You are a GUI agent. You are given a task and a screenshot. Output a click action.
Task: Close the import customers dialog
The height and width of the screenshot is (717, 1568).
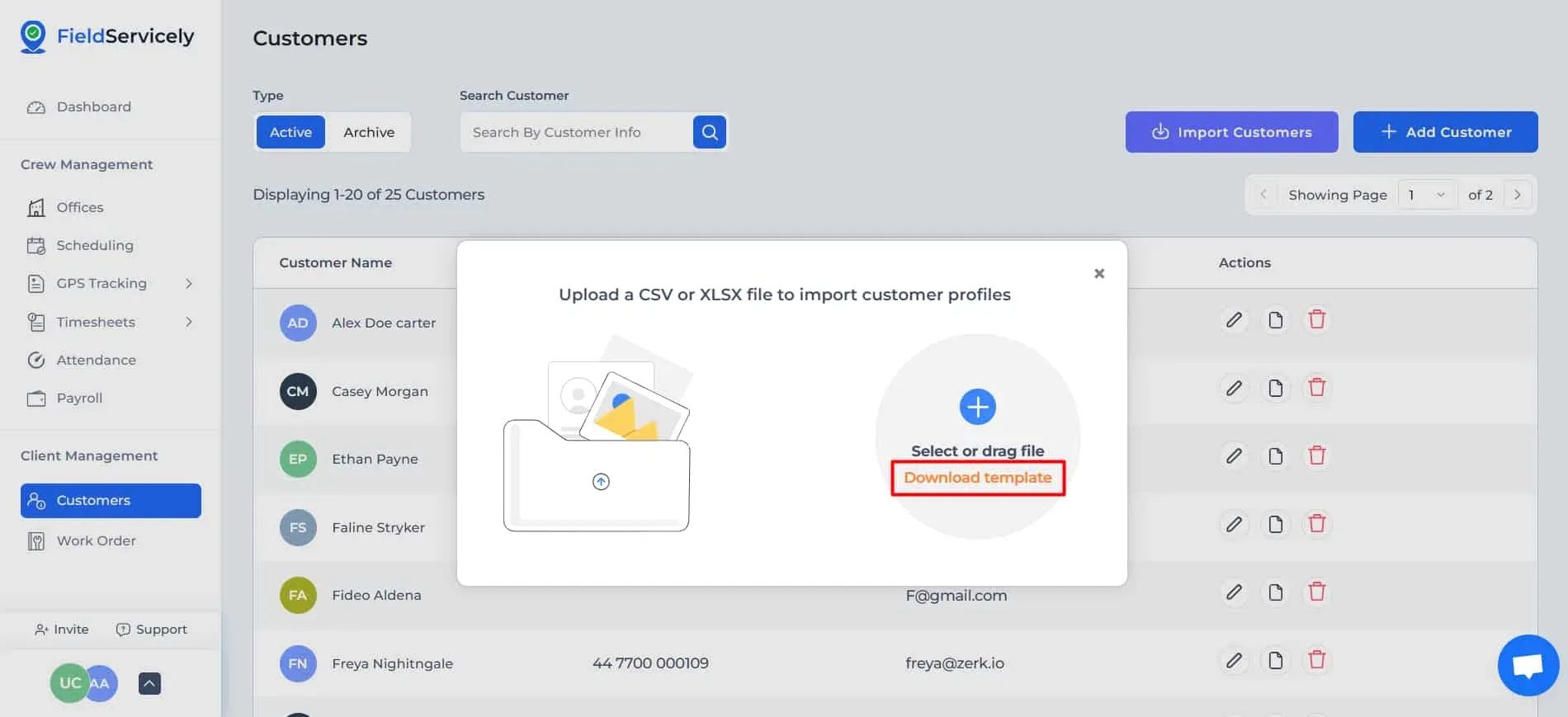click(x=1098, y=274)
